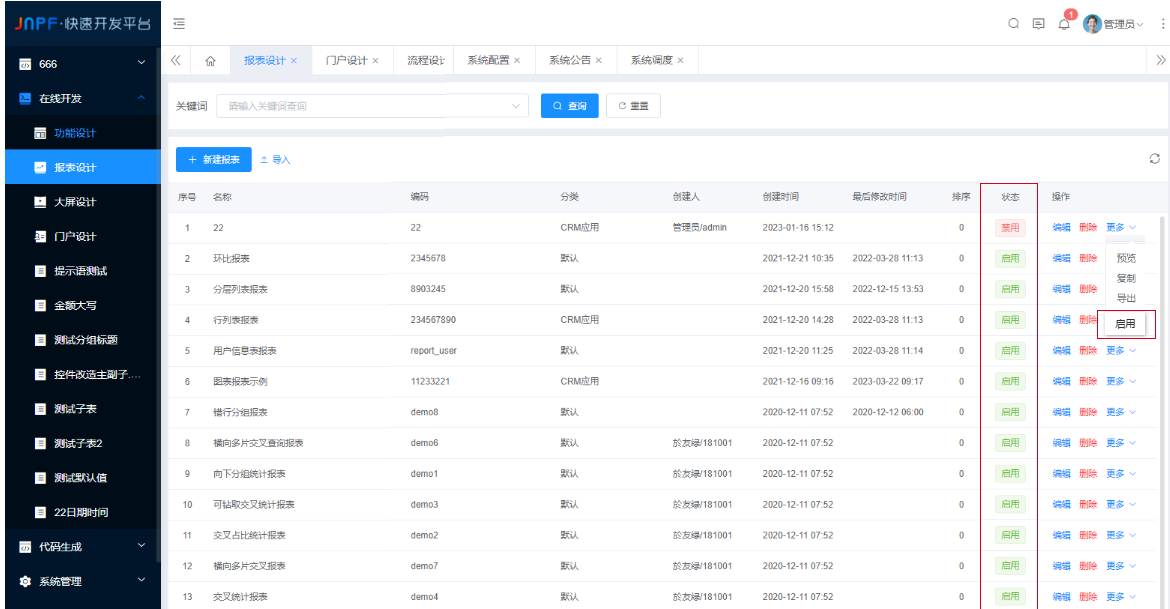Click the JNPF 快速开发平台 logo
The height and width of the screenshot is (609, 1170).
(x=83, y=24)
